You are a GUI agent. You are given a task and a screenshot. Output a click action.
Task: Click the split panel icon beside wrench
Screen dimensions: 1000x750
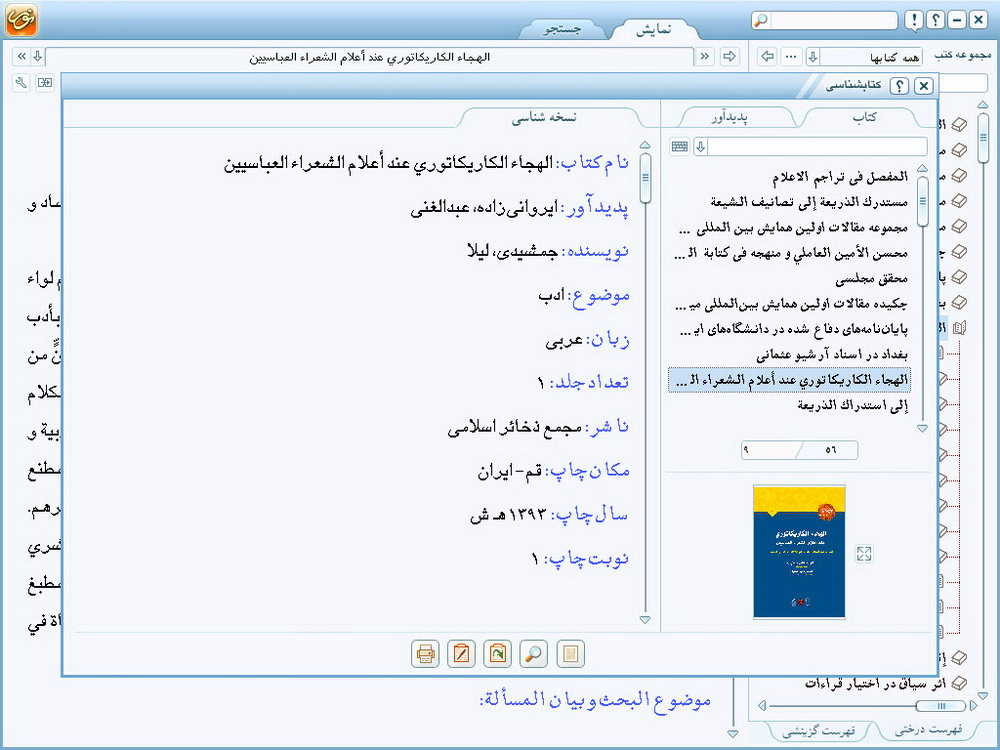coord(45,82)
